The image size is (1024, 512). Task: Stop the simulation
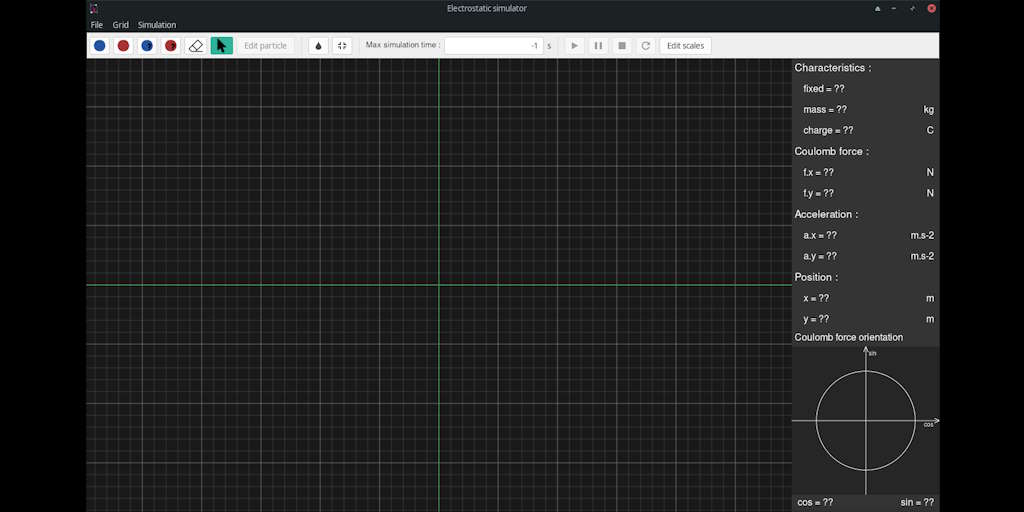tap(622, 46)
